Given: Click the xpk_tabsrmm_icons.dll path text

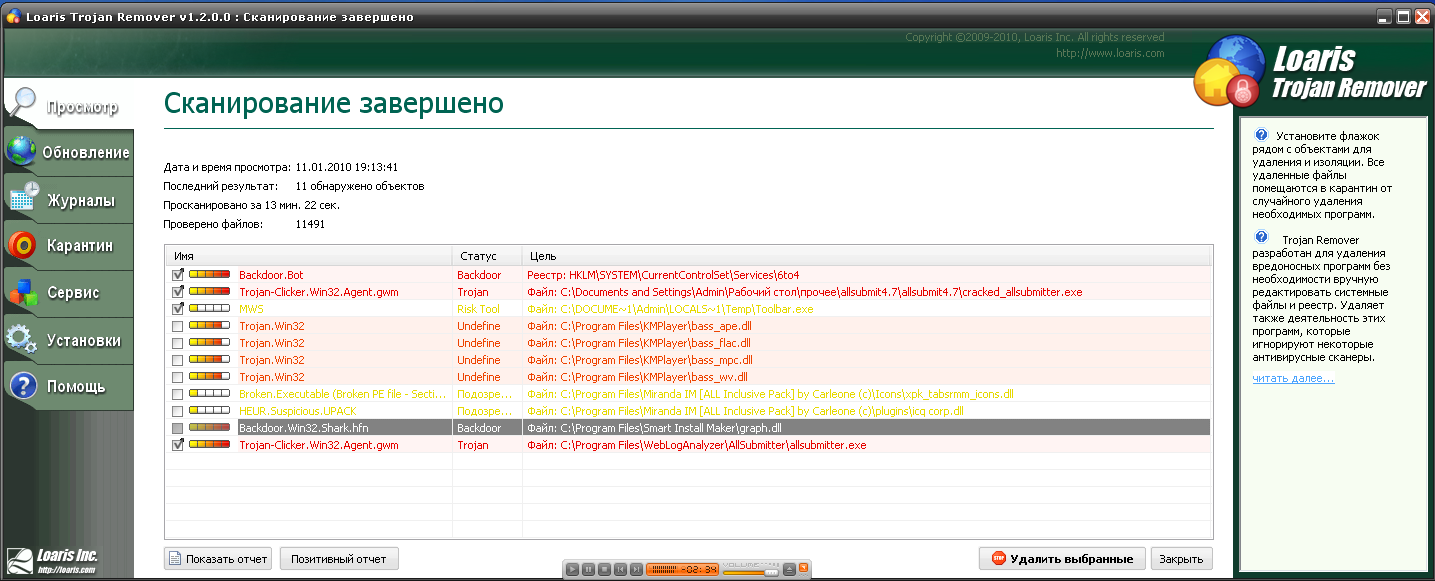Looking at the screenshot, I should coord(770,394).
